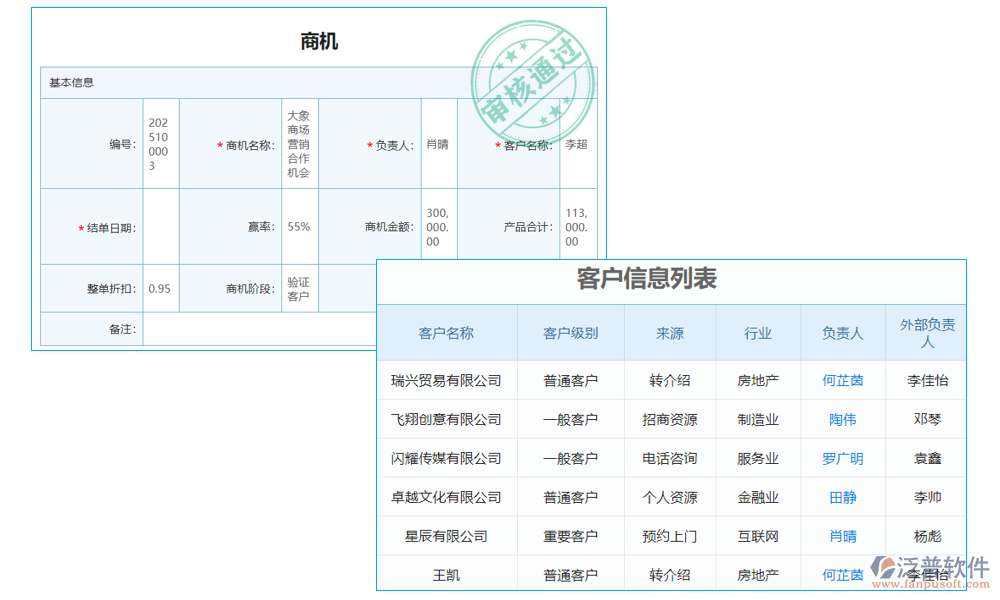
Task: Click the 行业 column header
Action: [758, 332]
